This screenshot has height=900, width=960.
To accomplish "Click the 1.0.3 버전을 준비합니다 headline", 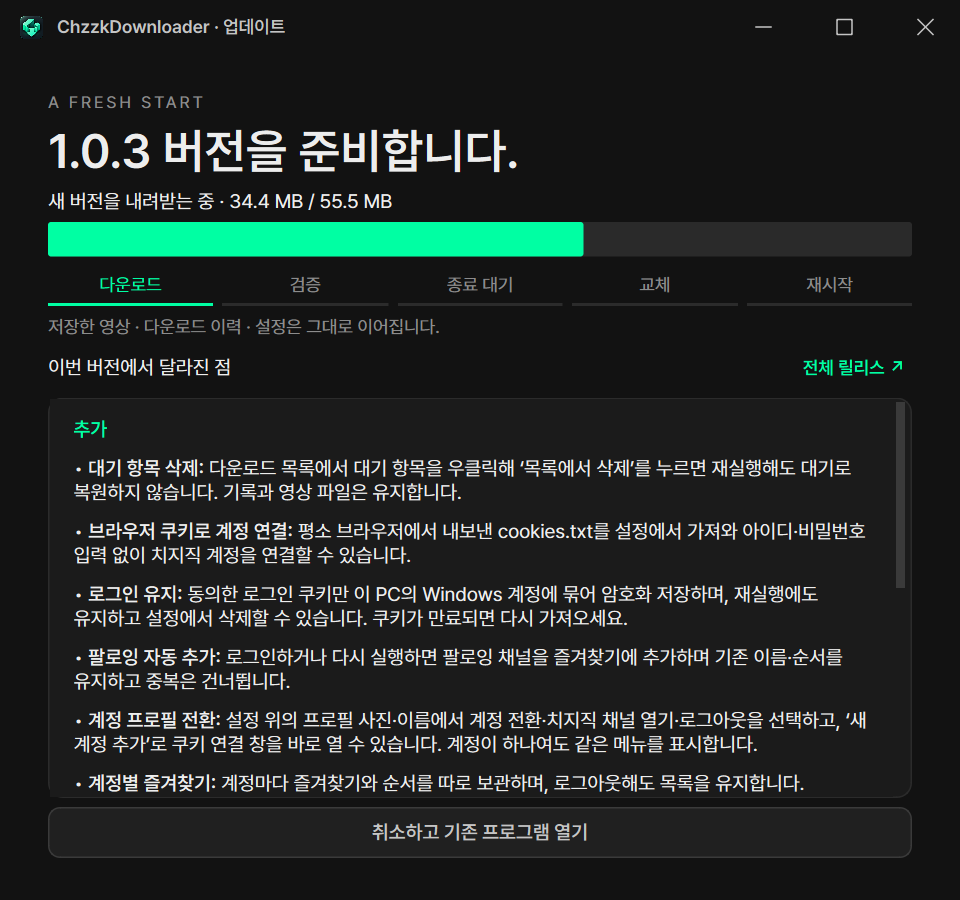I will tap(283, 151).
